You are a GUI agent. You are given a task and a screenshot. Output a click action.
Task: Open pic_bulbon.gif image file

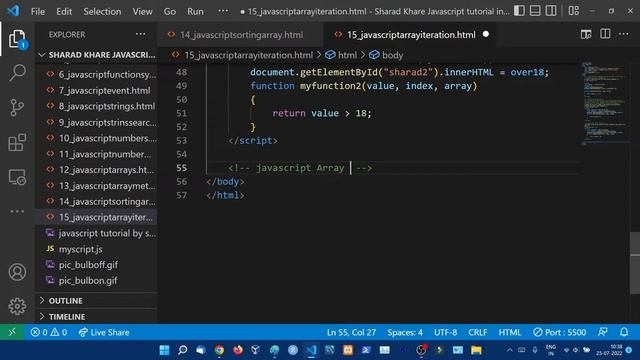click(x=97, y=280)
